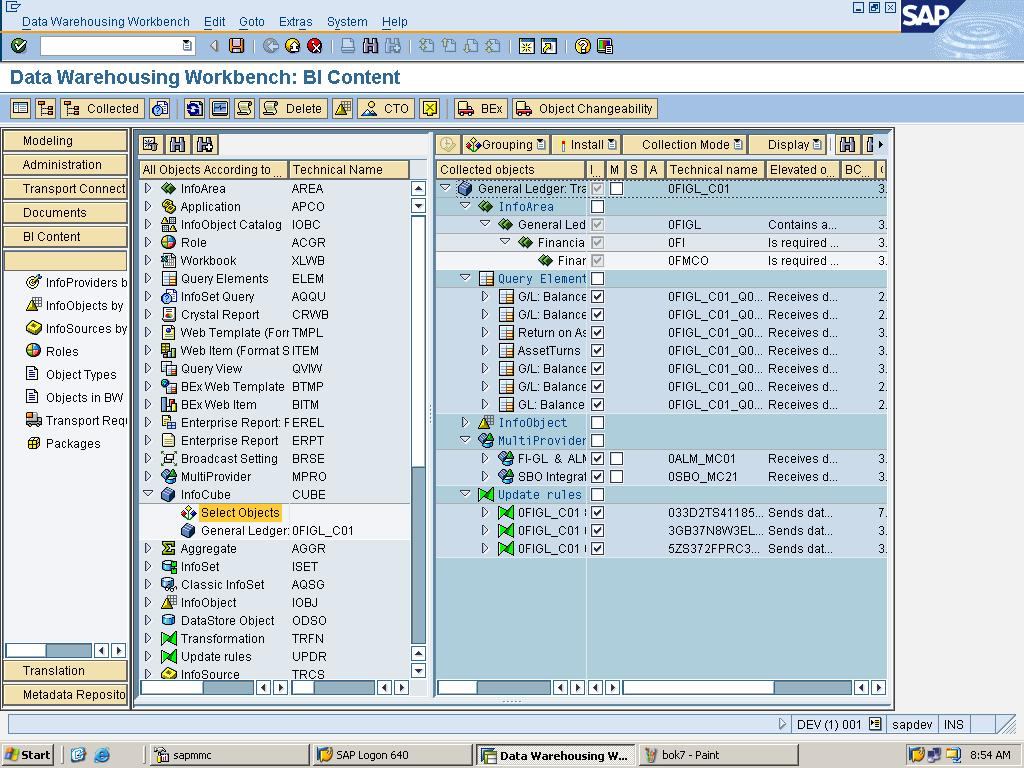Image resolution: width=1024 pixels, height=768 pixels.
Task: Toggle install checkbox for AssetTurns query
Action: click(x=598, y=351)
